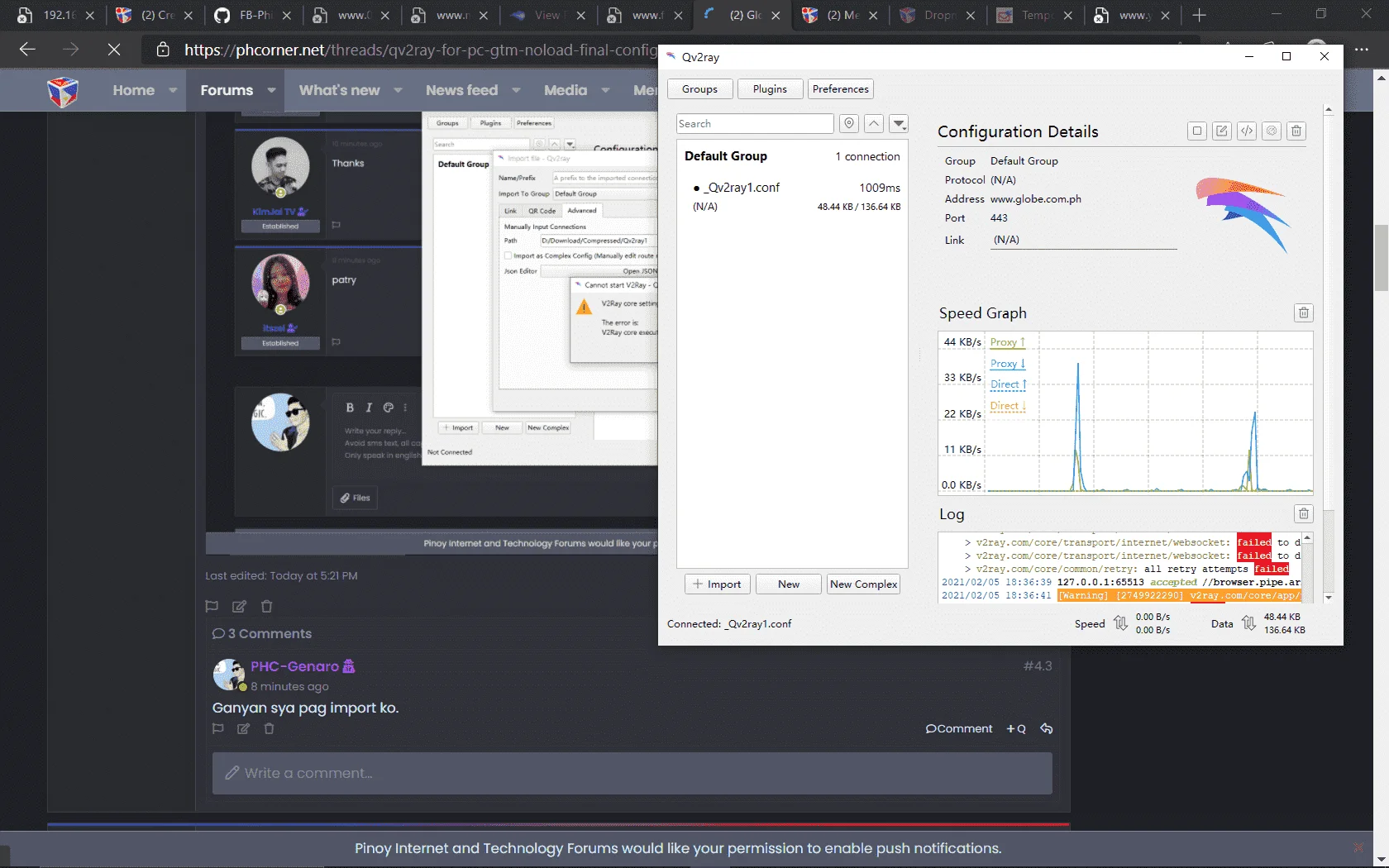The height and width of the screenshot is (868, 1389).
Task: Open a new browser tab with plus
Action: click(x=1199, y=15)
